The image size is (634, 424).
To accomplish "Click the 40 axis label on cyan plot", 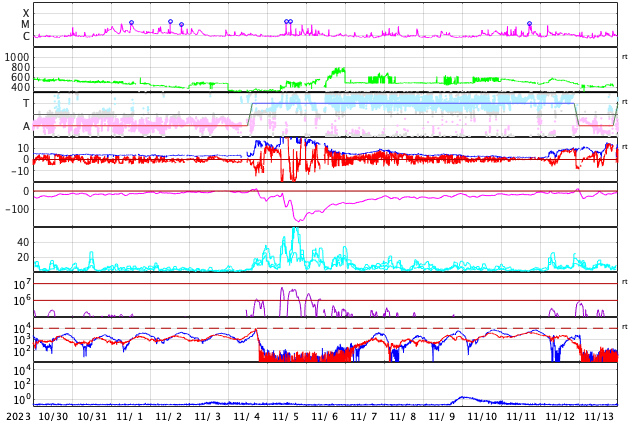I will (23, 243).
